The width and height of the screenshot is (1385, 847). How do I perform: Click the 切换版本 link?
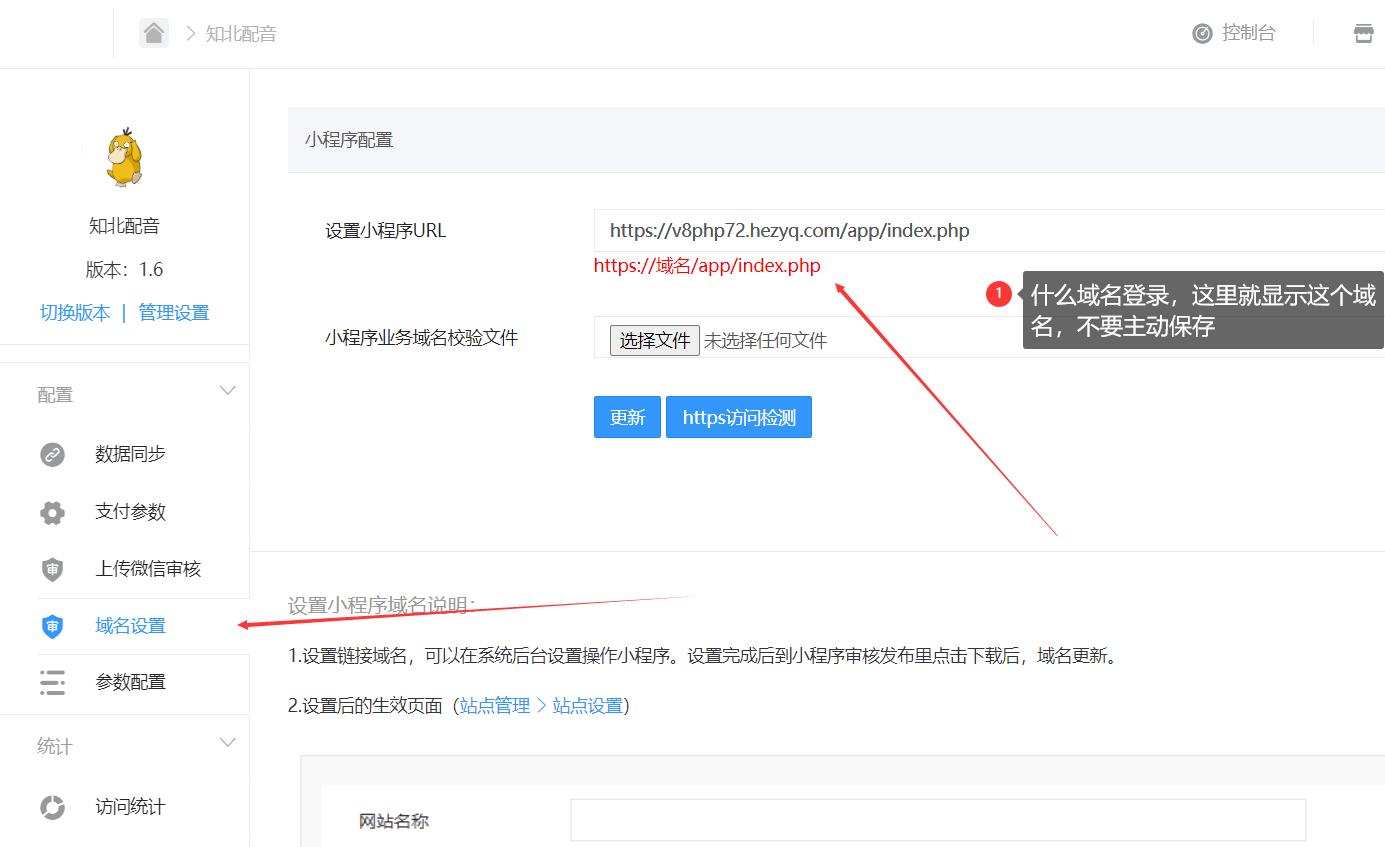(75, 313)
